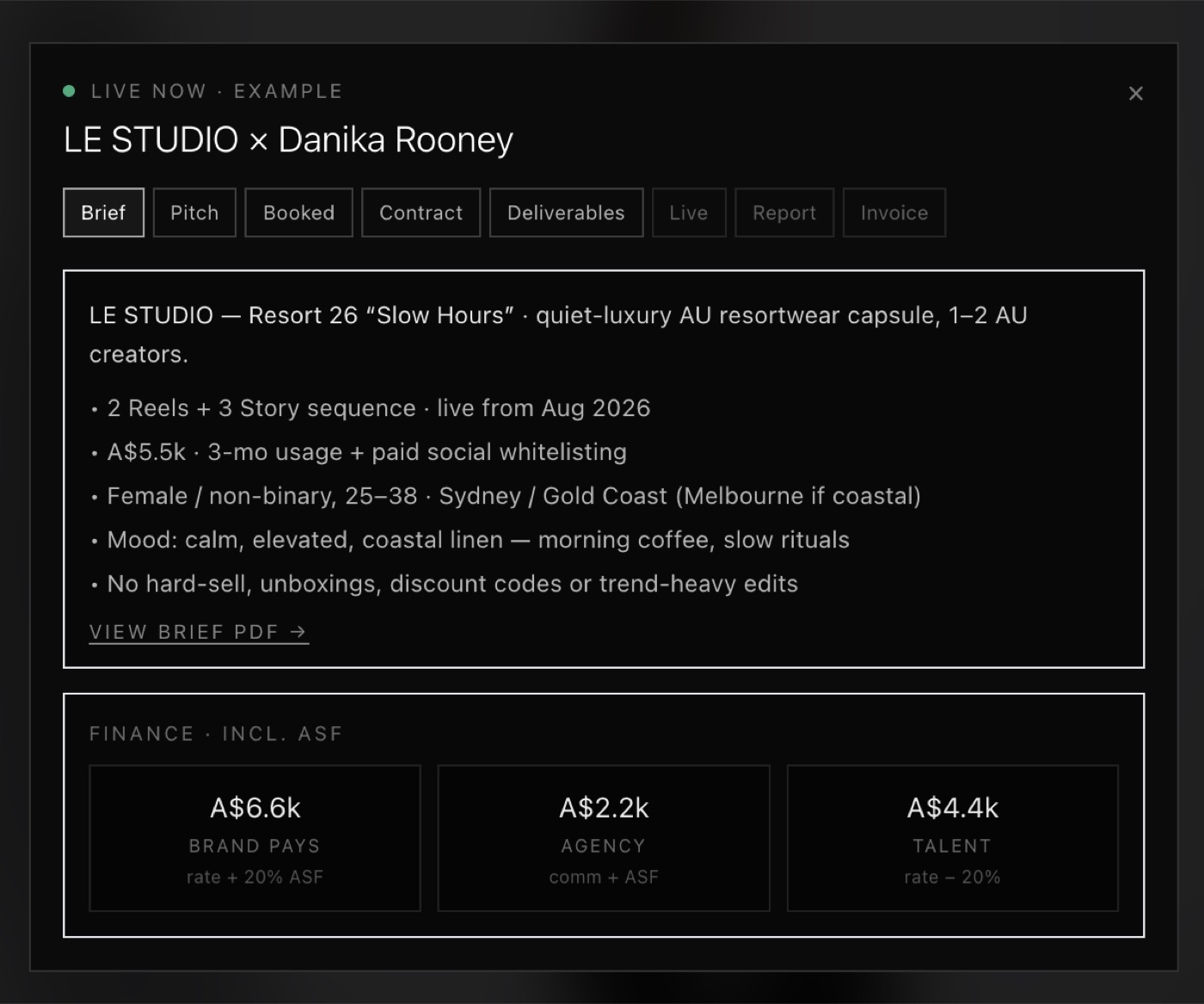The width and height of the screenshot is (1204, 1004).
Task: Click the LIVE NOW · EXAMPLE label
Action: 217,91
